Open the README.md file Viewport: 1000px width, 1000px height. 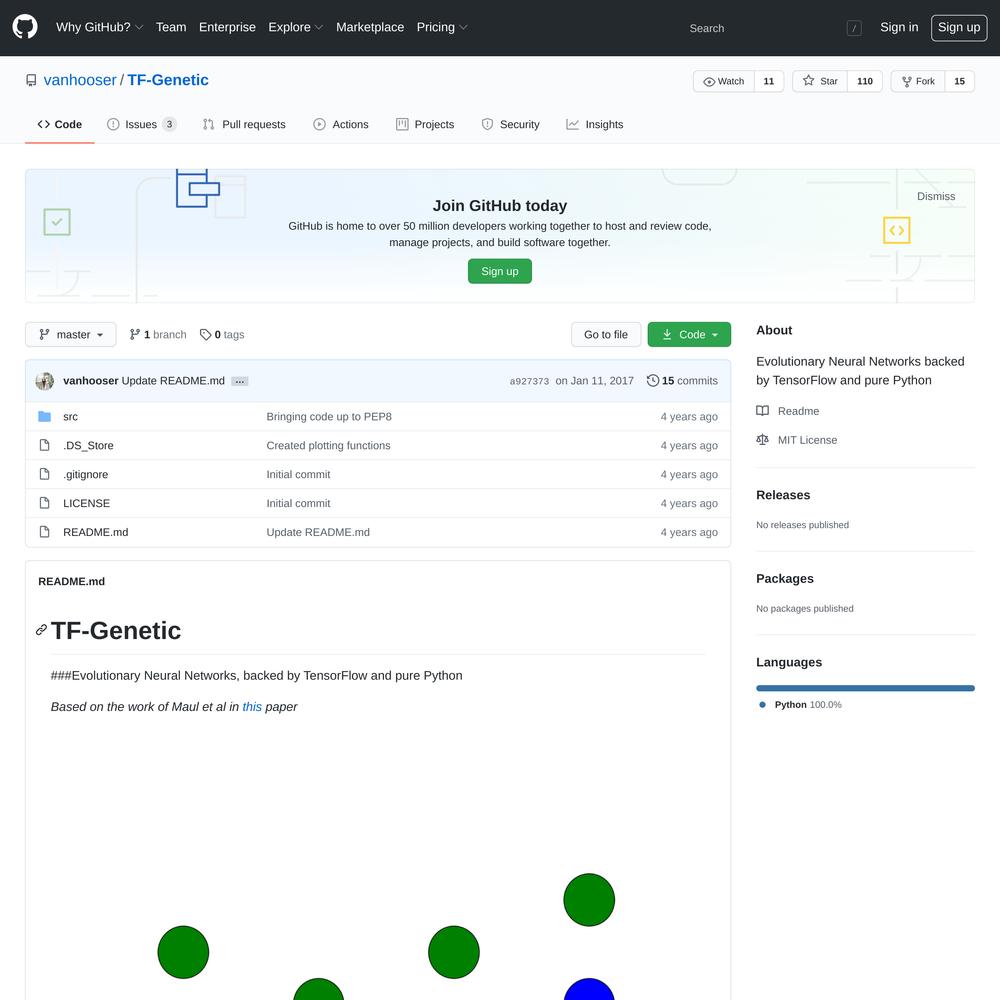point(96,532)
